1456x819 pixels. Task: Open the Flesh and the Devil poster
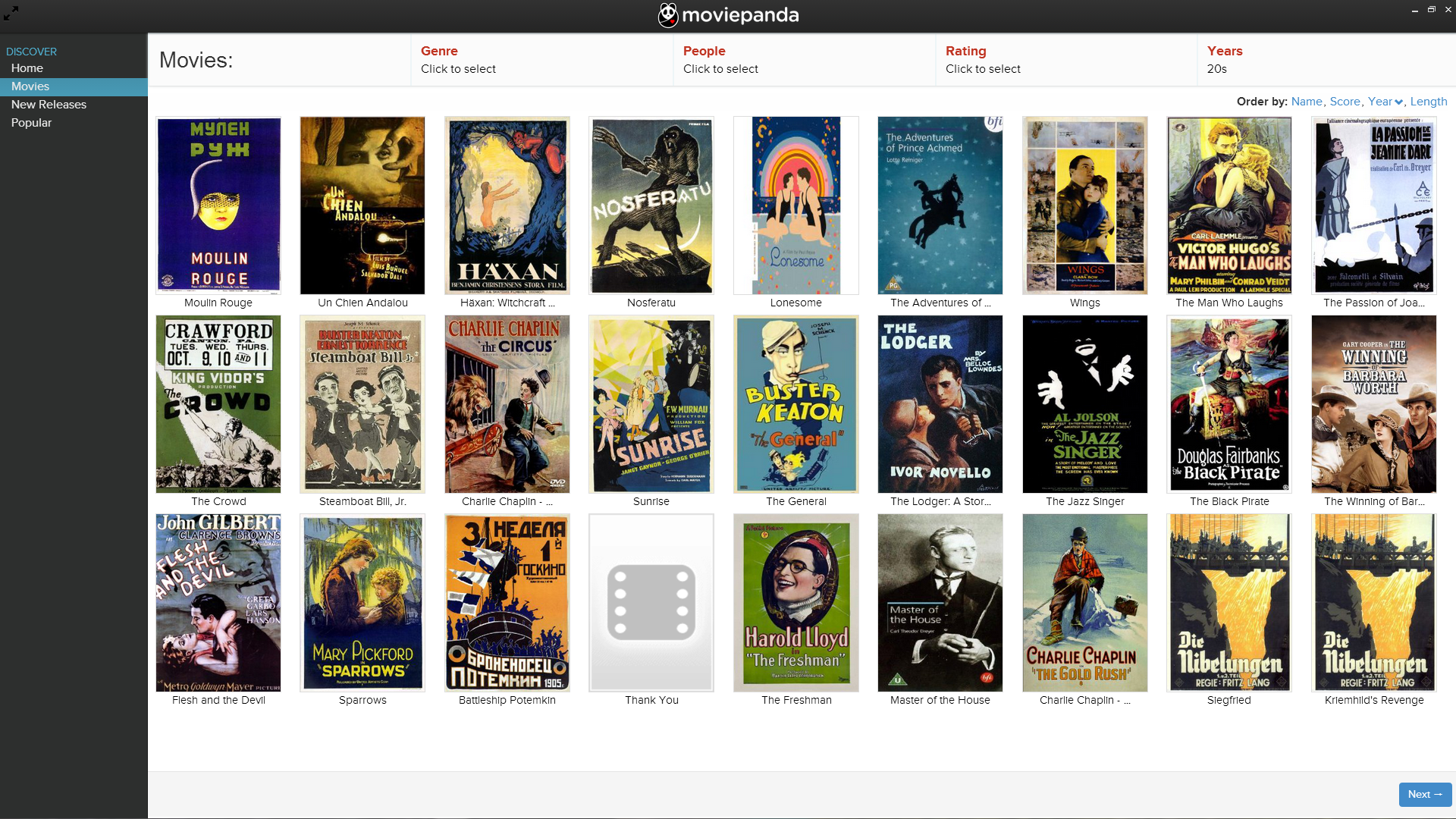pyautogui.click(x=218, y=603)
